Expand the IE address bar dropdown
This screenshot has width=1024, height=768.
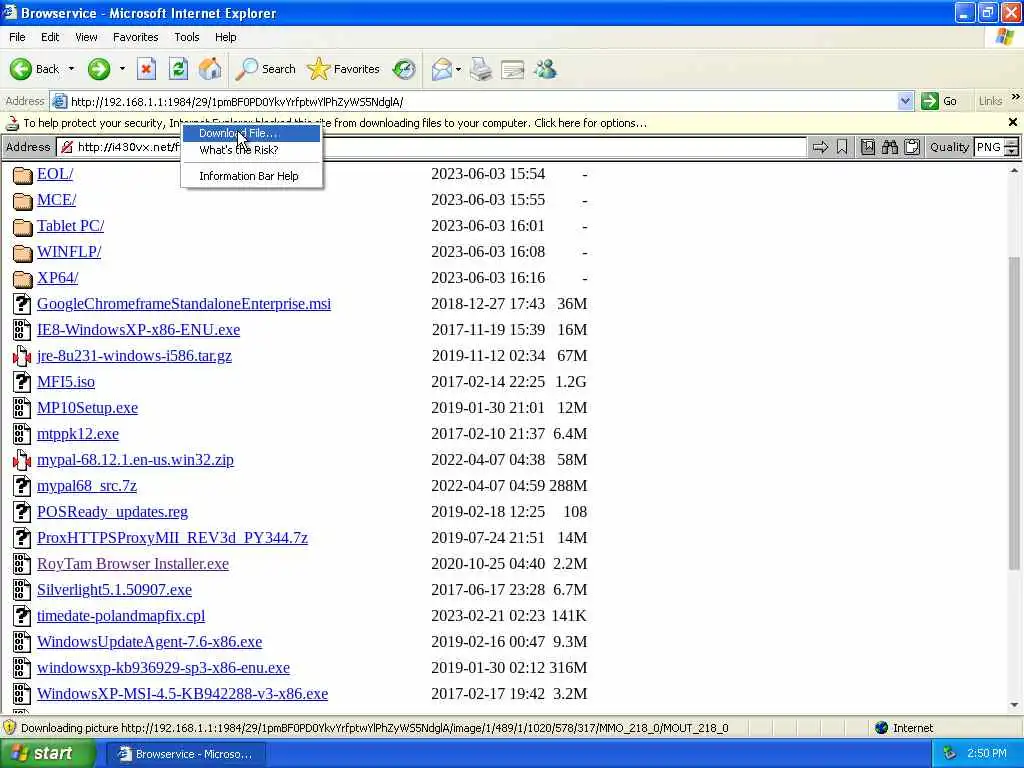(x=905, y=101)
